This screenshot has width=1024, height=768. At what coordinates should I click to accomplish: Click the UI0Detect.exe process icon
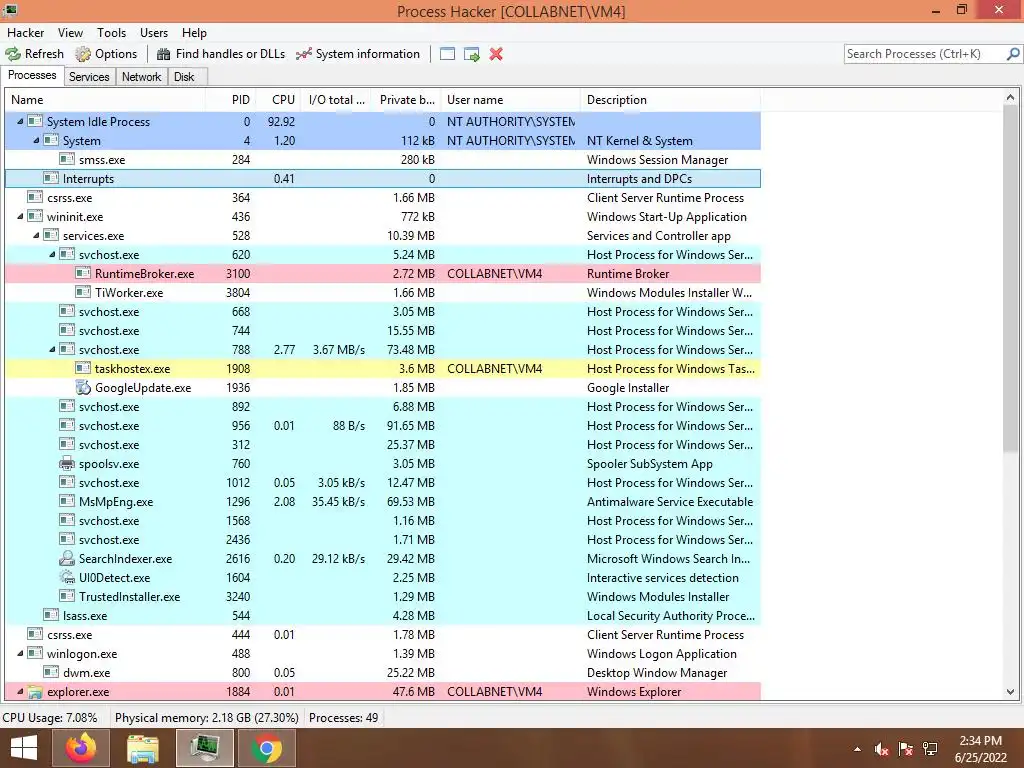67,577
